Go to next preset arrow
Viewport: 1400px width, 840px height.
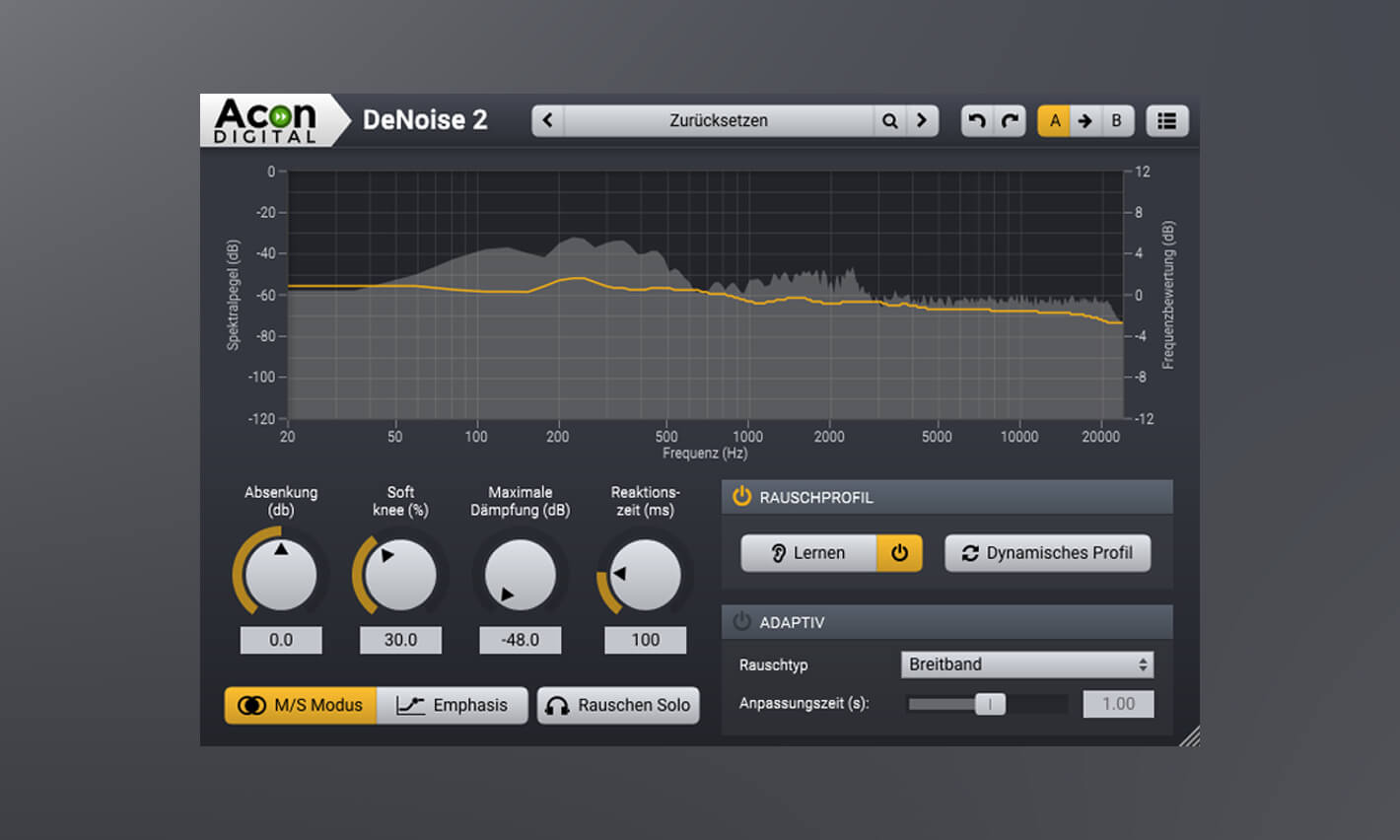click(x=922, y=120)
